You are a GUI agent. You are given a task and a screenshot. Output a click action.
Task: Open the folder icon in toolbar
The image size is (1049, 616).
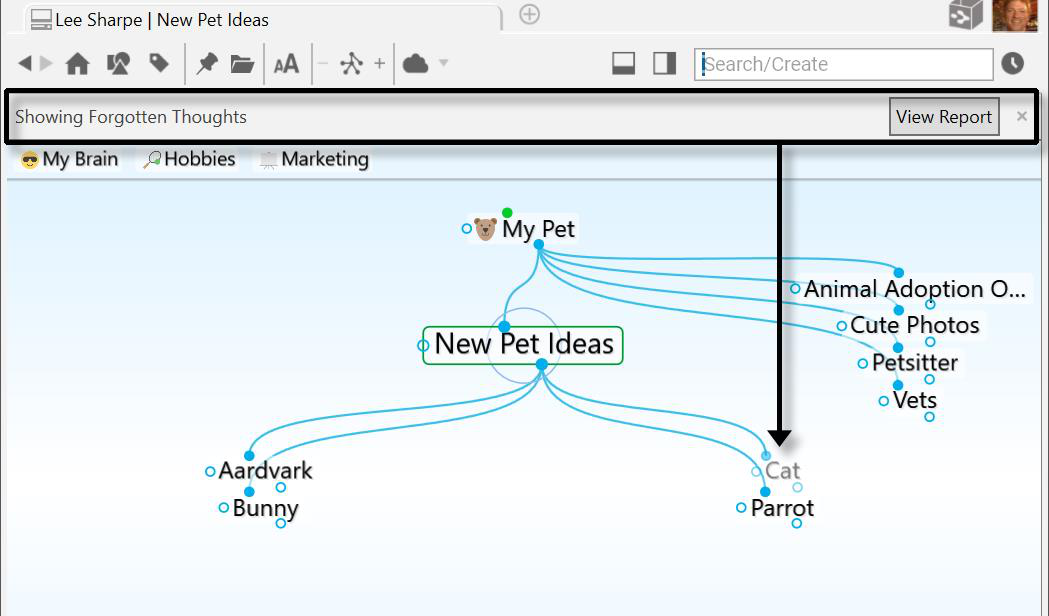[242, 64]
